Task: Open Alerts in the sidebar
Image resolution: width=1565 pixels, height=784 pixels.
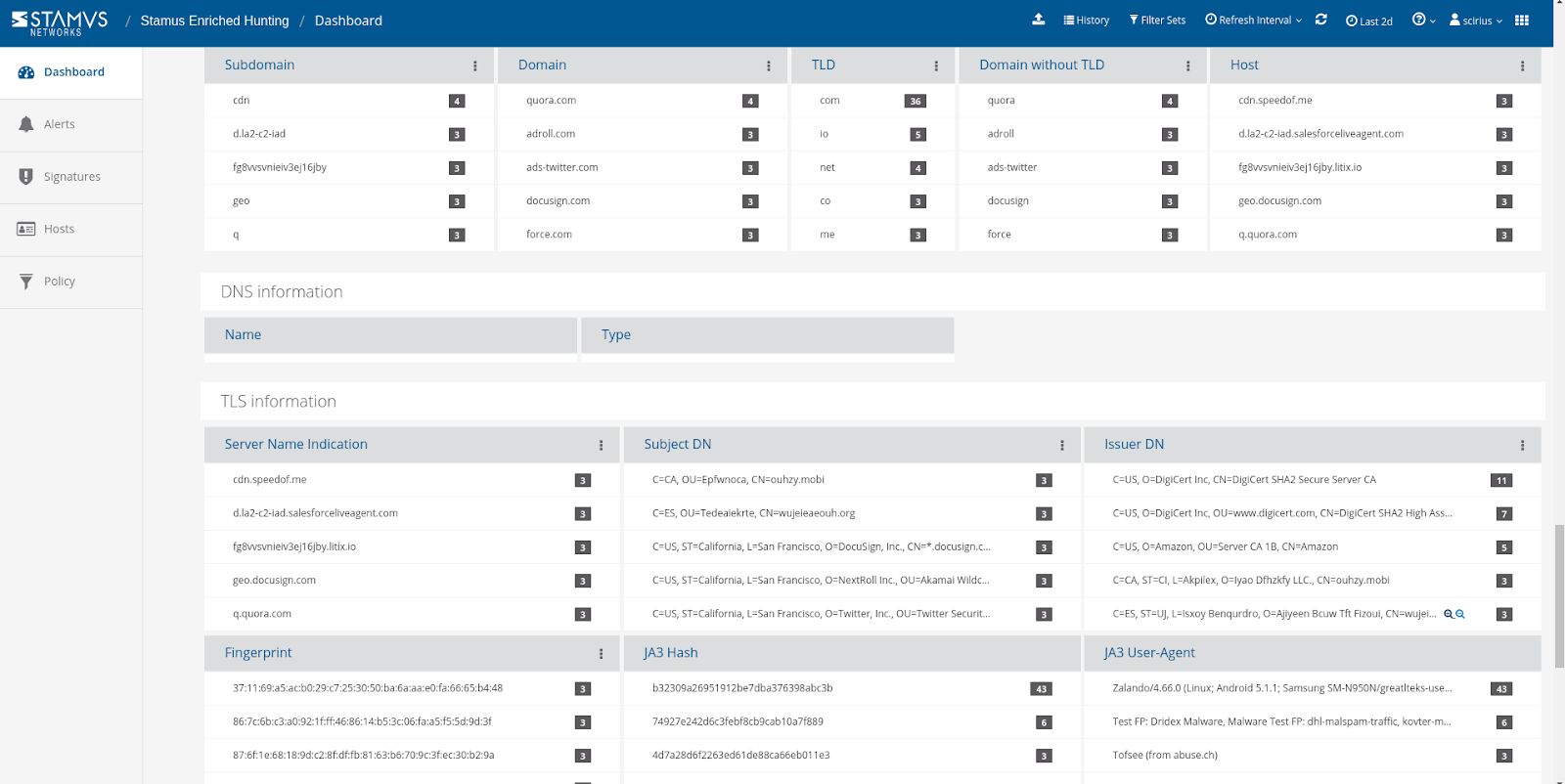Action: pyautogui.click(x=71, y=125)
